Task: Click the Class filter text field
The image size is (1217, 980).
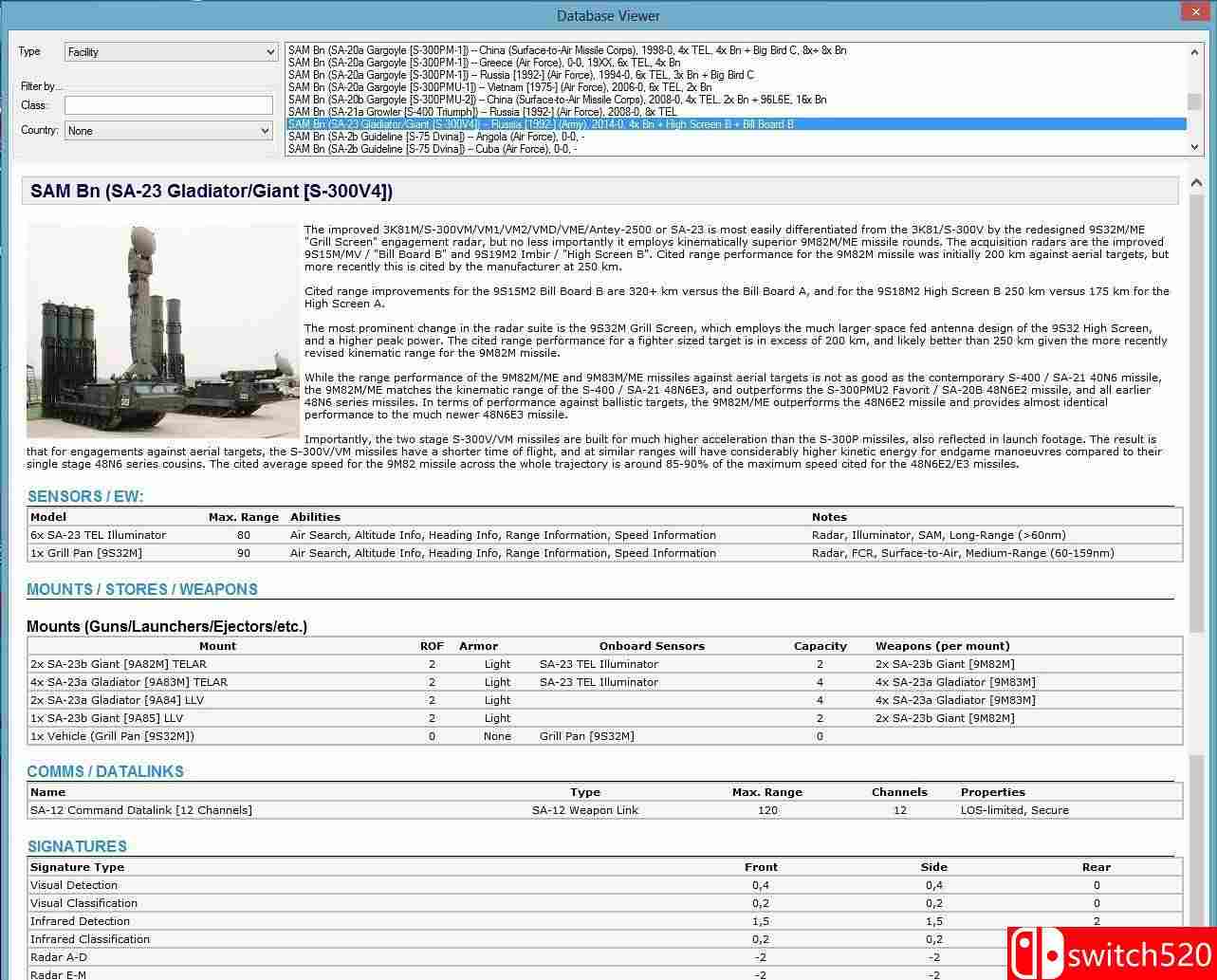Action: [168, 105]
